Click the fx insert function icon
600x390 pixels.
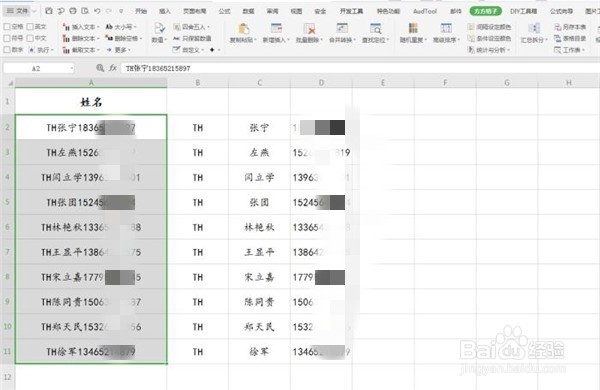112,68
